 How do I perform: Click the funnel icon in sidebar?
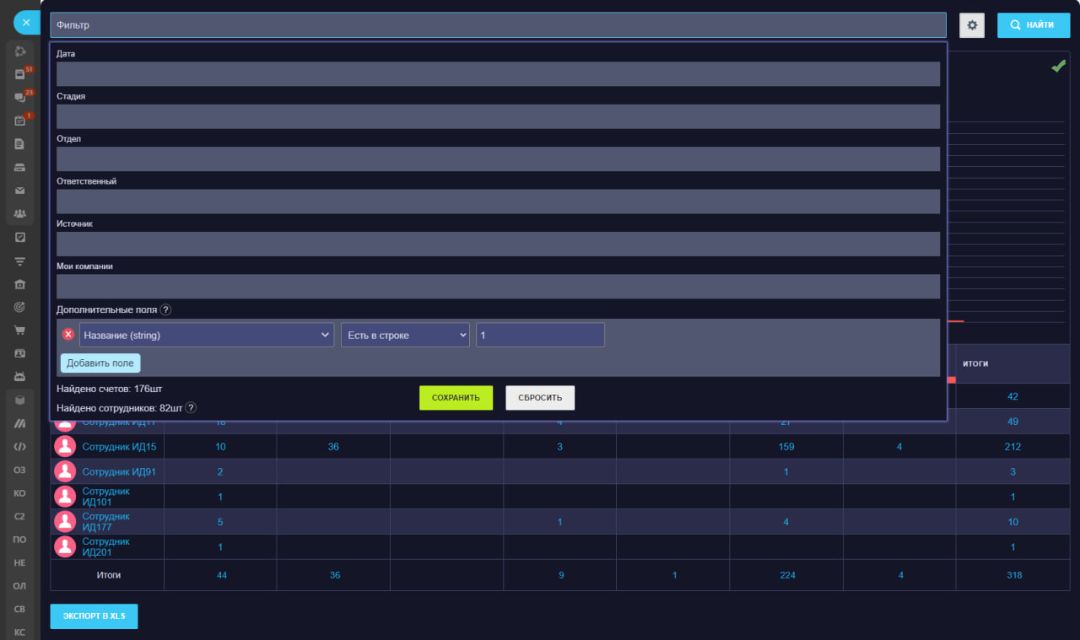coord(20,261)
